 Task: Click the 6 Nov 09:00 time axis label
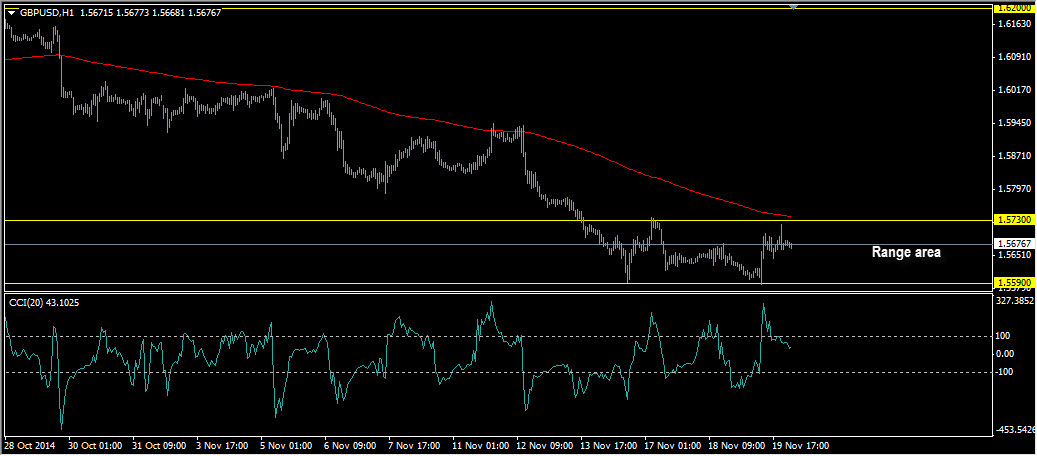[x=351, y=446]
